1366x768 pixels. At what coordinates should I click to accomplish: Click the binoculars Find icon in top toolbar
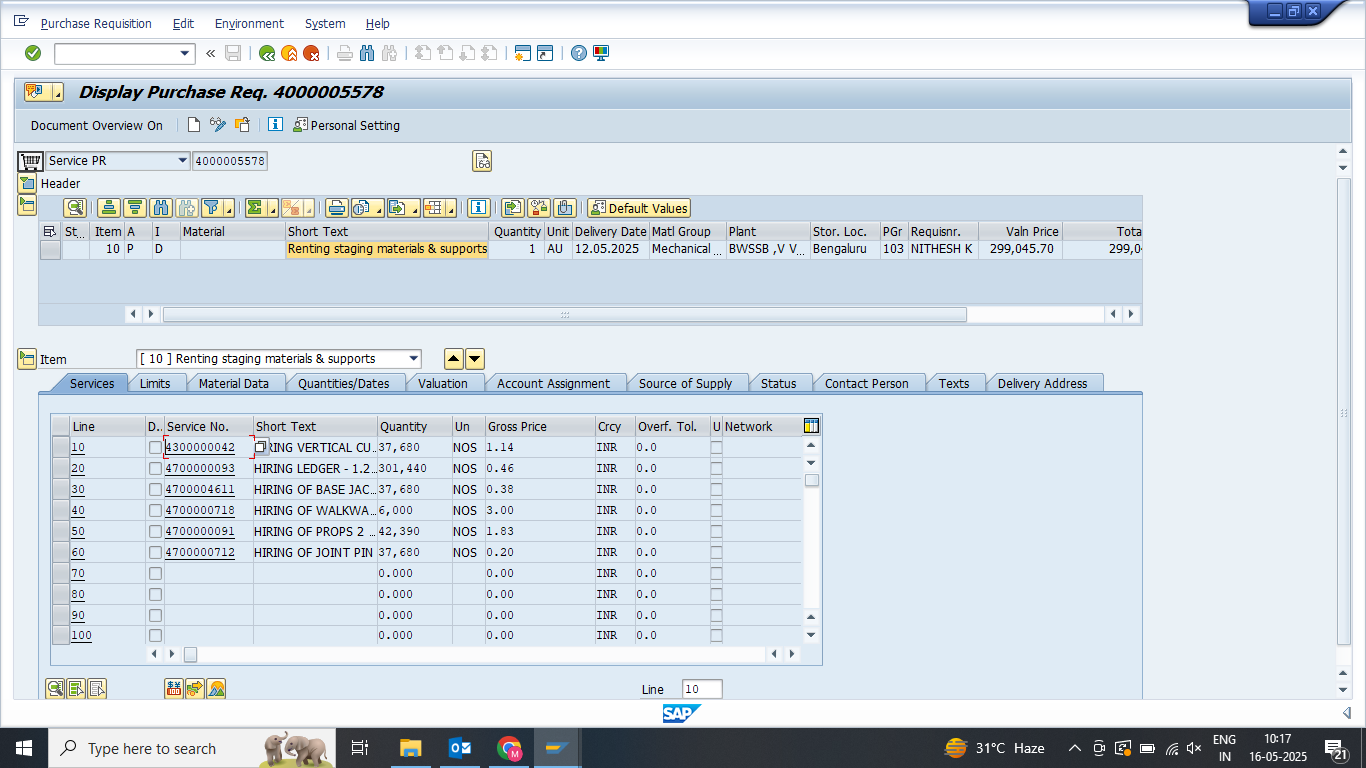click(x=367, y=53)
